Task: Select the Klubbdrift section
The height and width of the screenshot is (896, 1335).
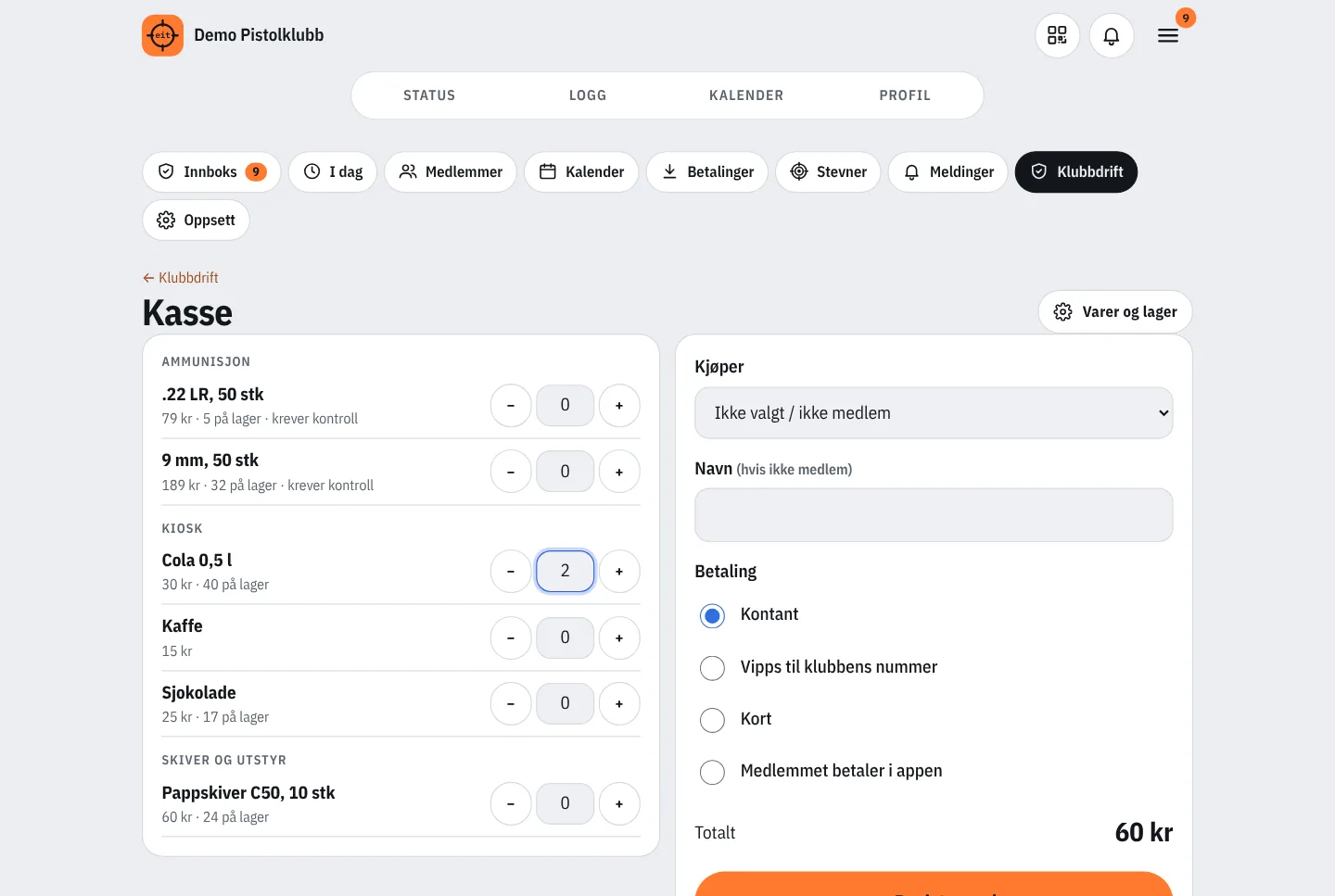Action: click(x=1076, y=171)
